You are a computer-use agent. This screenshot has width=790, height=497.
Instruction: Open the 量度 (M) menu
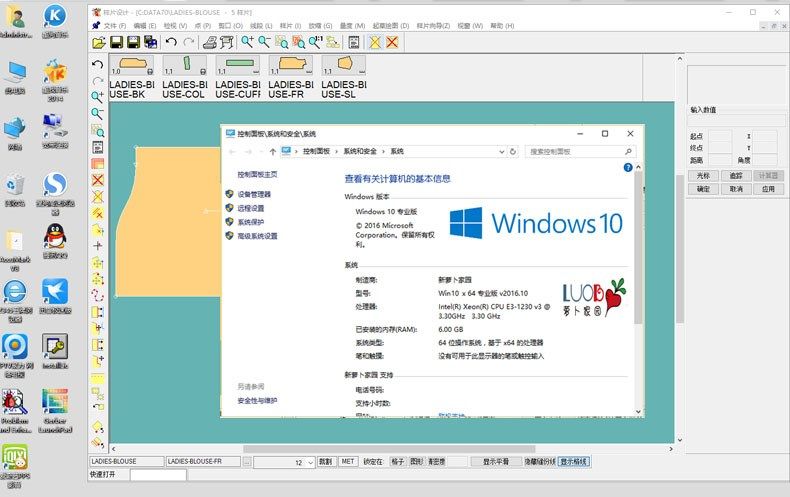click(x=352, y=26)
